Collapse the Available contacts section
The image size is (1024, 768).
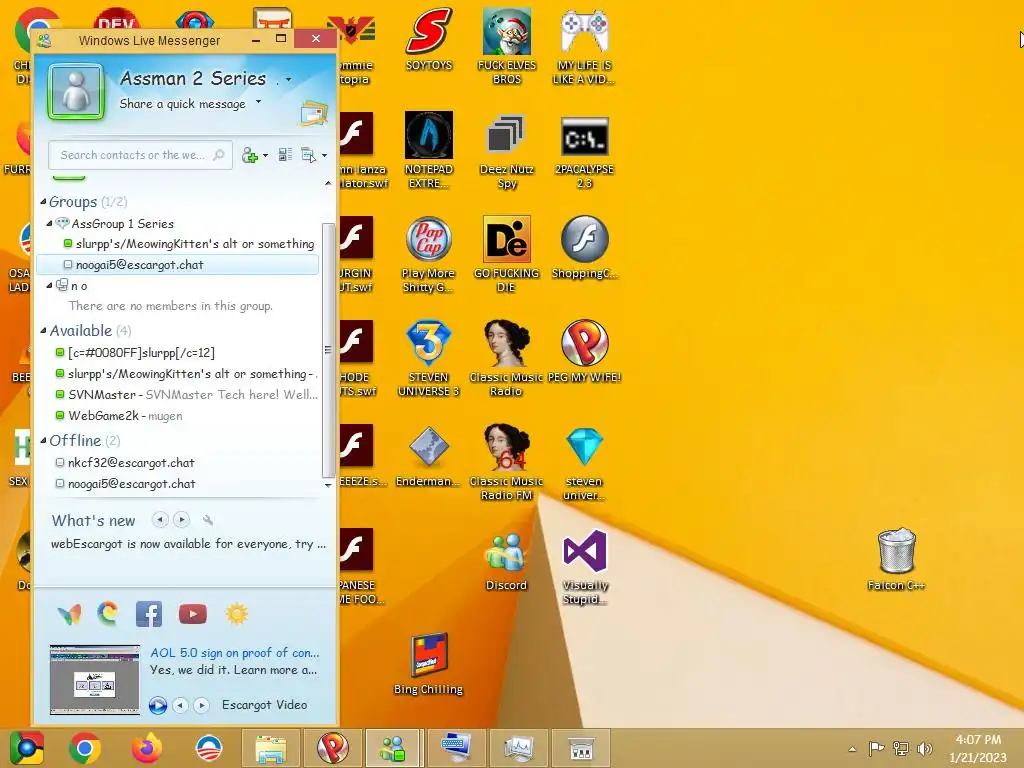[x=43, y=330]
